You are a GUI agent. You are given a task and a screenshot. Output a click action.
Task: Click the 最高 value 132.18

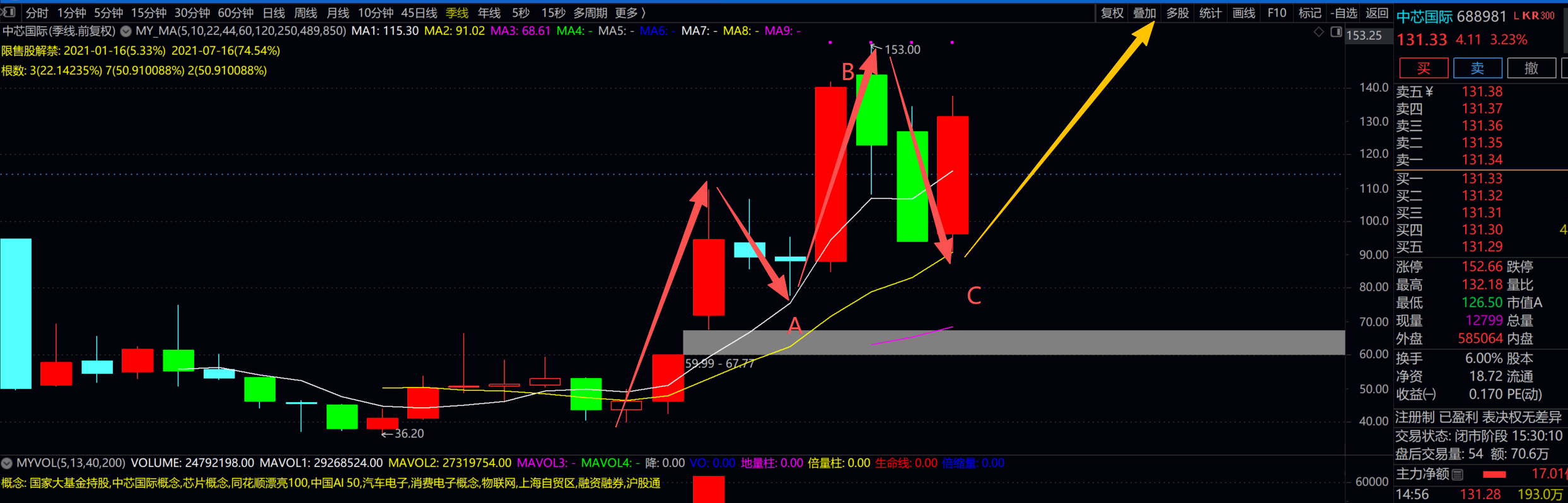click(x=1482, y=285)
